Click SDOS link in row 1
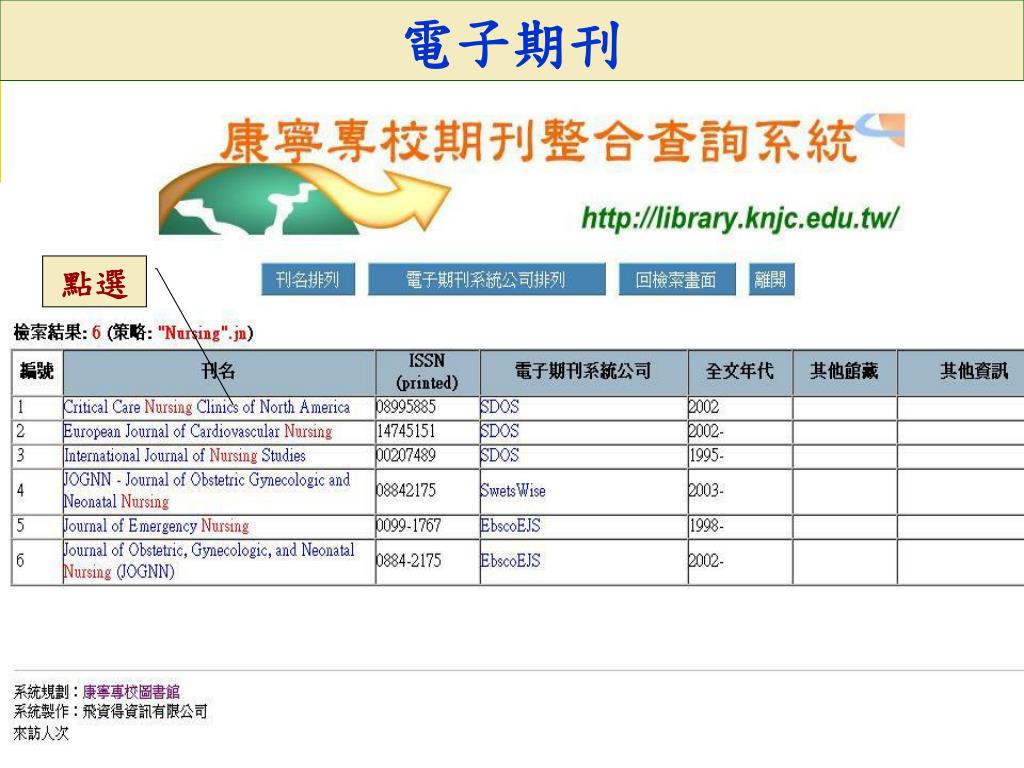Screen dimensions: 1024x768 (500, 407)
